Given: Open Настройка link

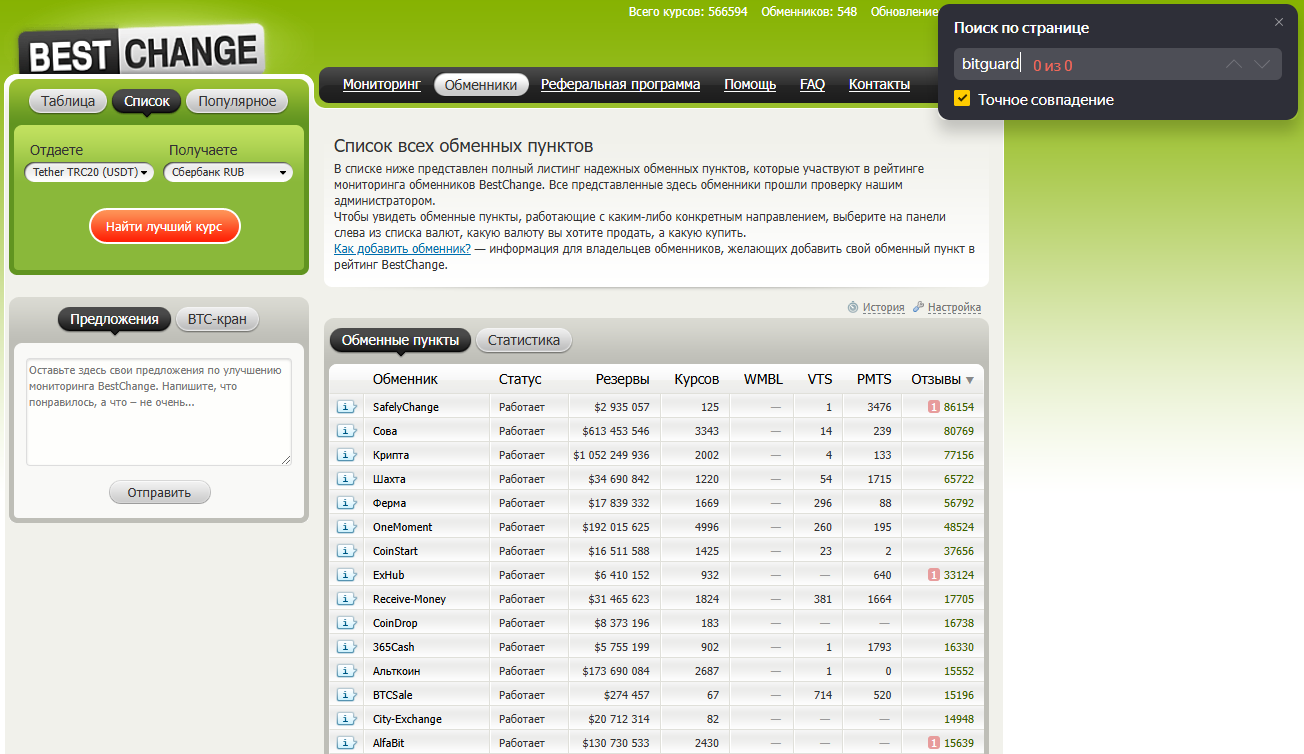Looking at the screenshot, I should pos(954,307).
